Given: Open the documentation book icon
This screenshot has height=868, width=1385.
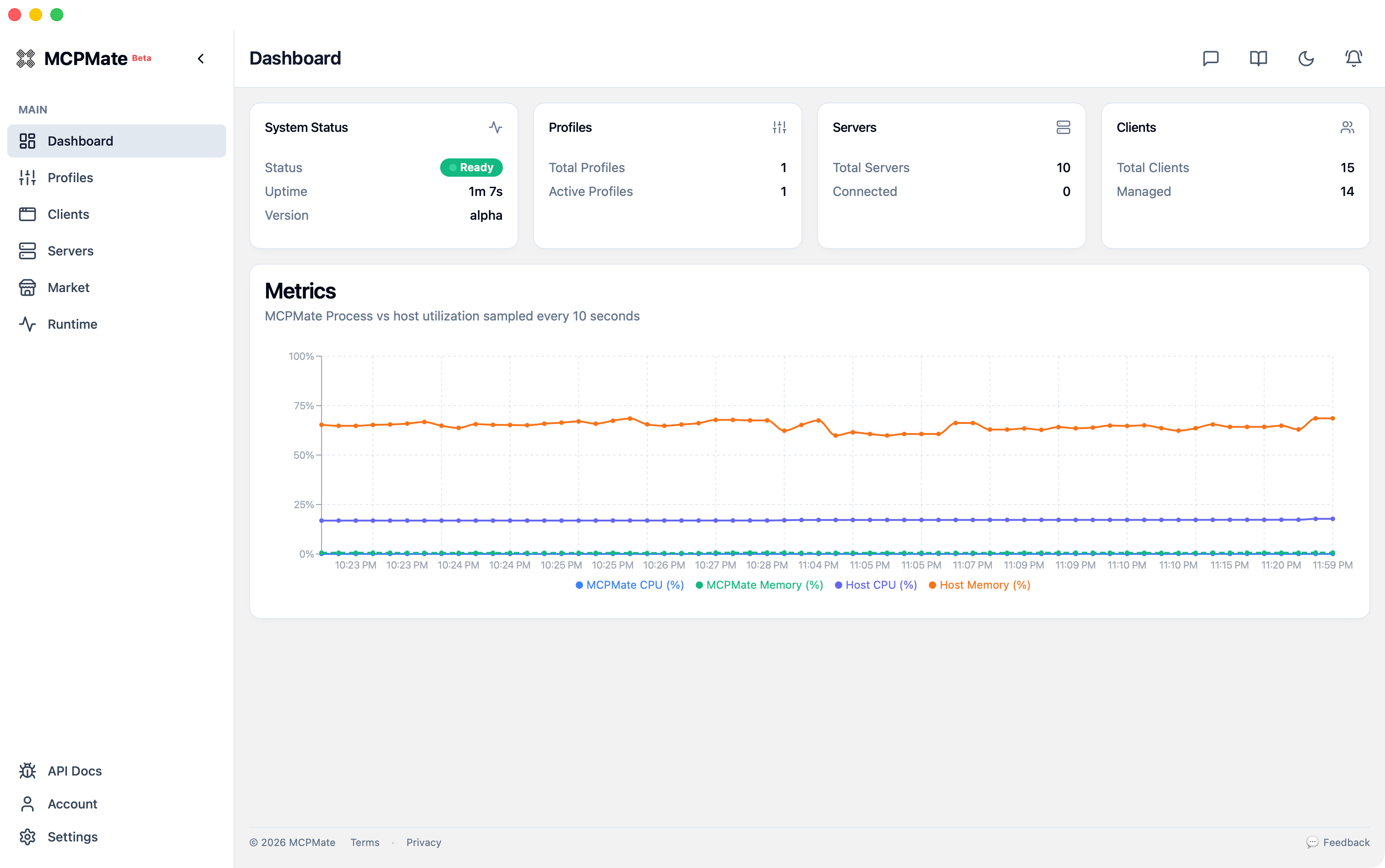Looking at the screenshot, I should (1258, 58).
